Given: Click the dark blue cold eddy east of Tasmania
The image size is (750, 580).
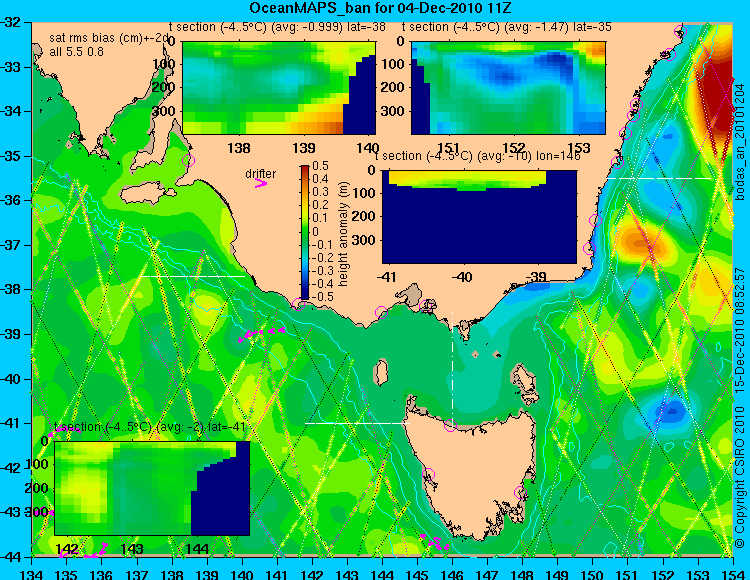Looking at the screenshot, I should (x=673, y=410).
